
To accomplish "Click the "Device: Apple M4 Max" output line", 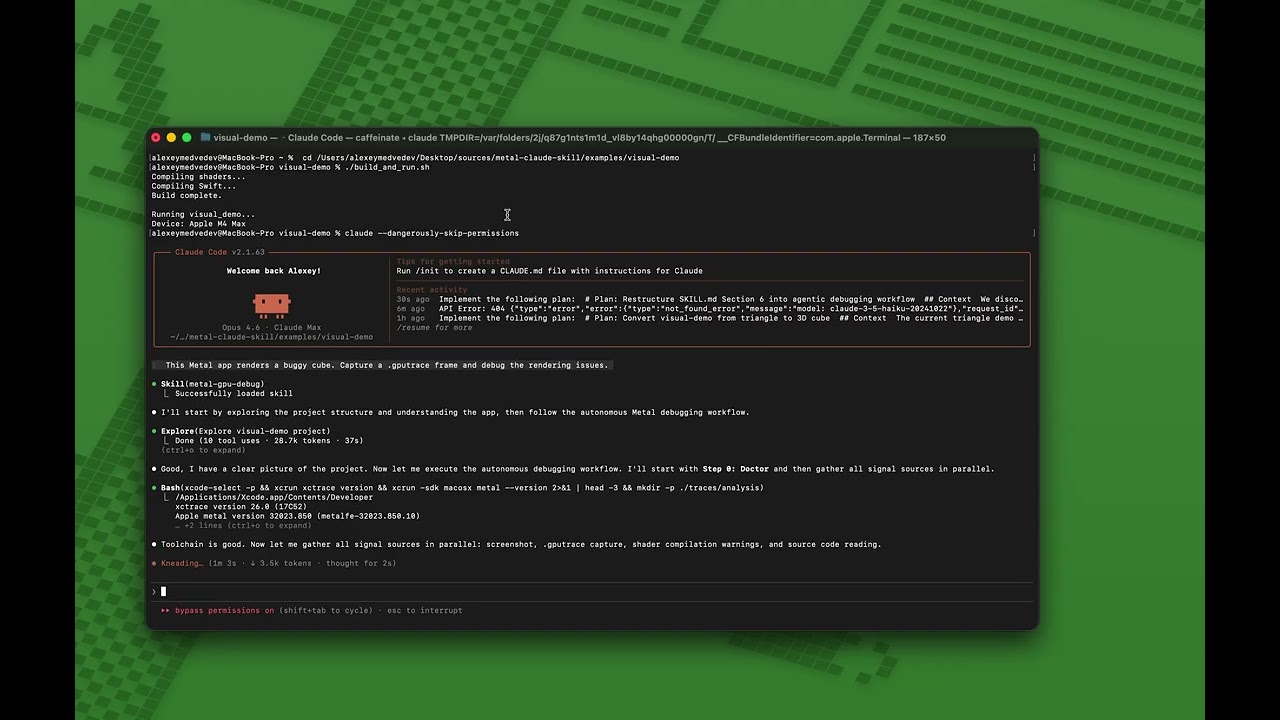I will point(198,224).
